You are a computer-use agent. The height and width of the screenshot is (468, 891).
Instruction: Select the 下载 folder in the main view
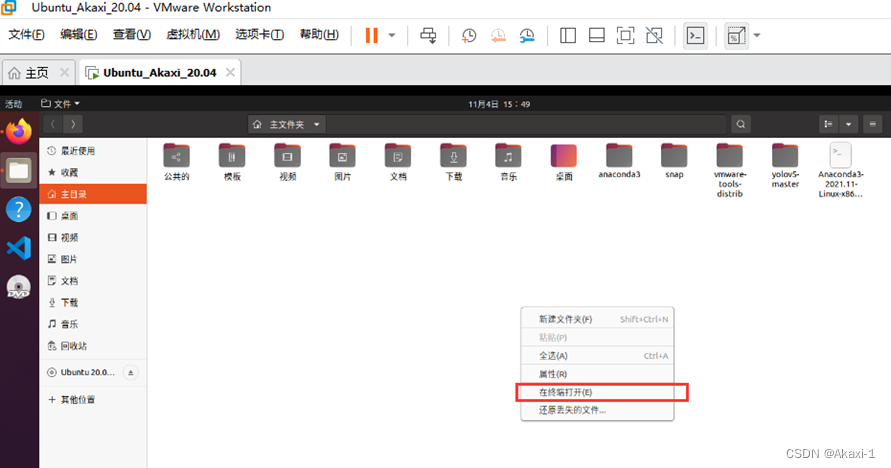pyautogui.click(x=453, y=162)
